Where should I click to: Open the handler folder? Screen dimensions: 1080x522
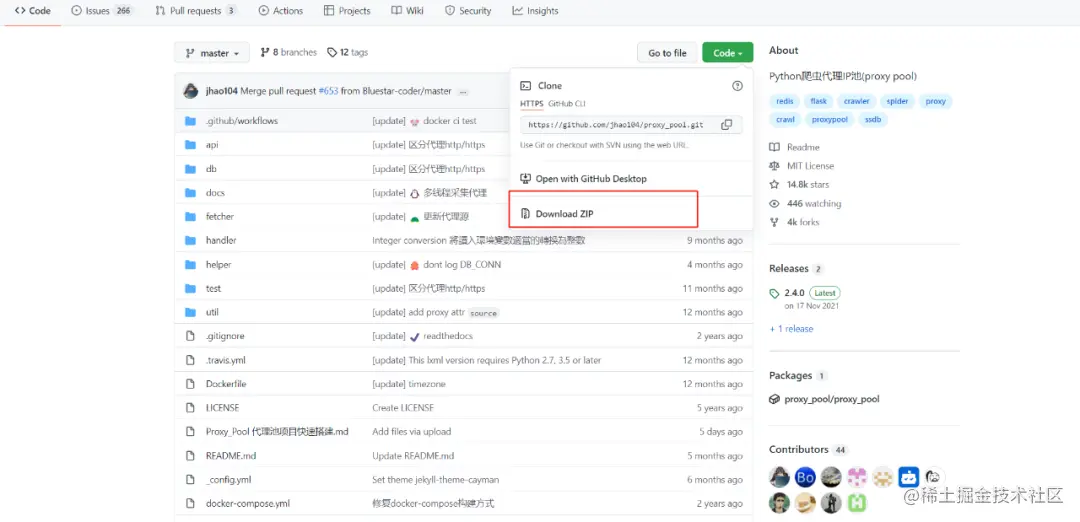point(221,240)
